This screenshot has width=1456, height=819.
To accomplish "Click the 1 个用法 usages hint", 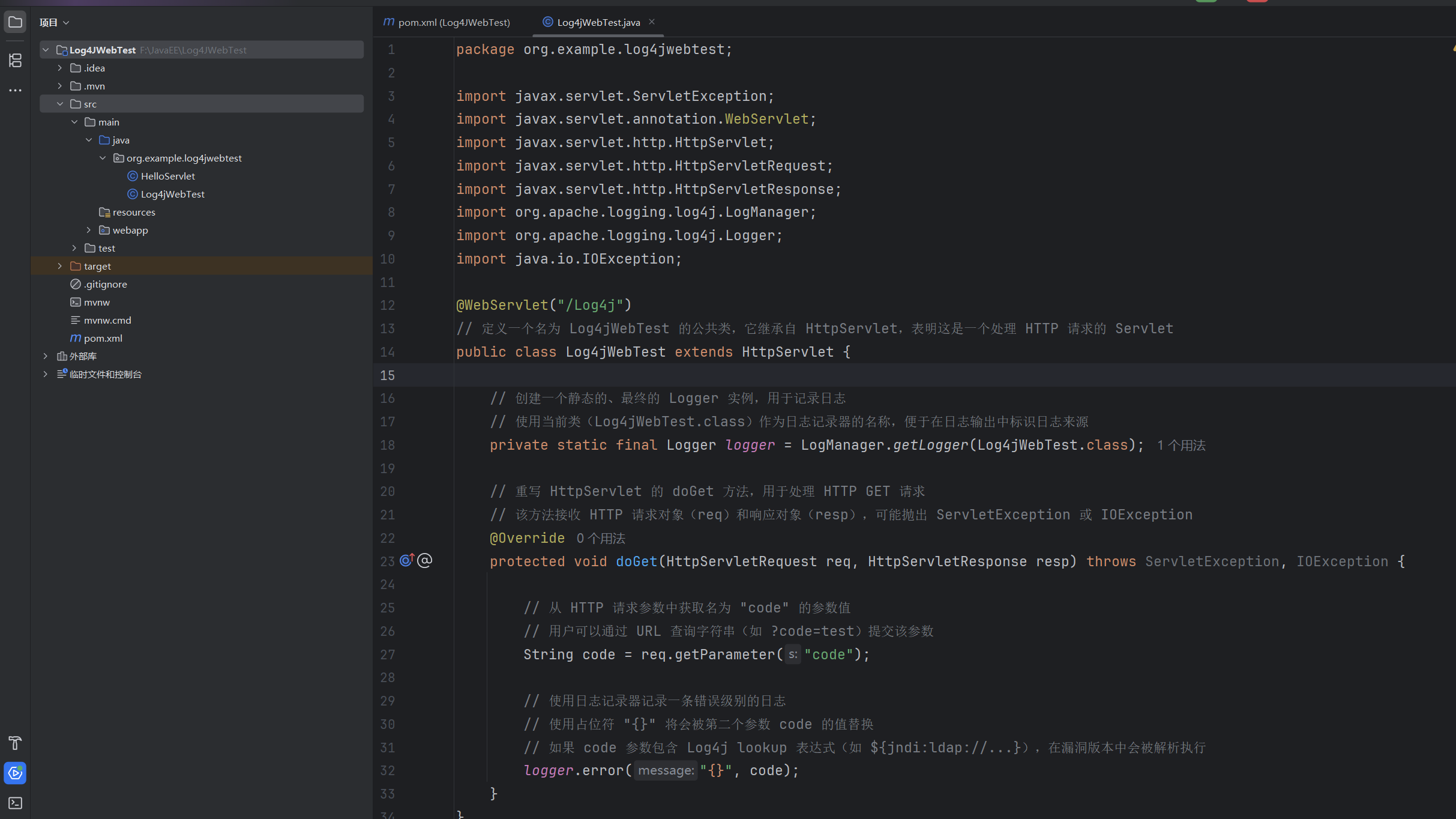I will [1181, 446].
